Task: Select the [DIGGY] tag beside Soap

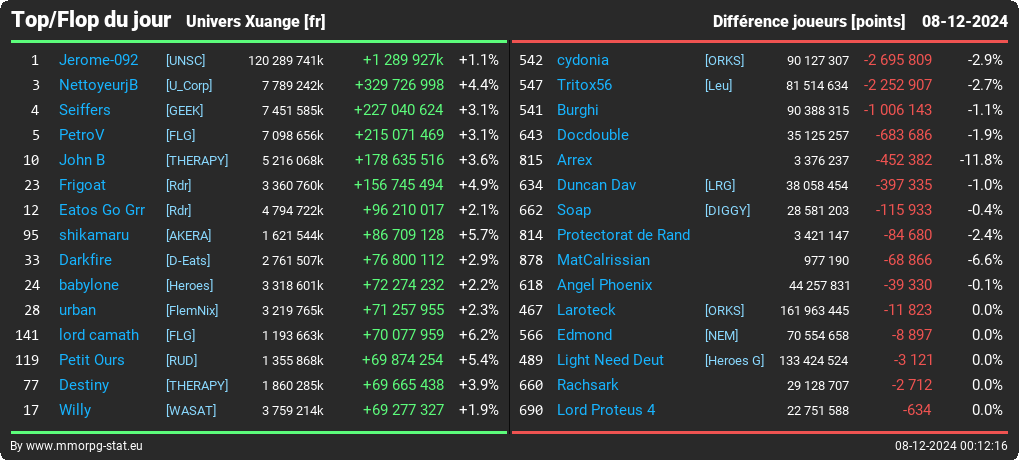Action: pyautogui.click(x=727, y=211)
